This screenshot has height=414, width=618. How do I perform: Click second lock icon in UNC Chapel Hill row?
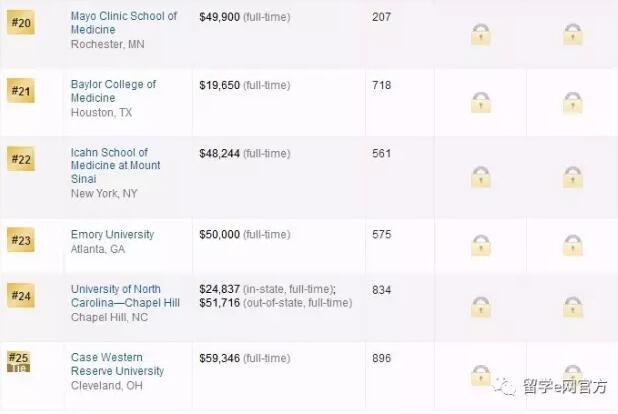(x=572, y=307)
